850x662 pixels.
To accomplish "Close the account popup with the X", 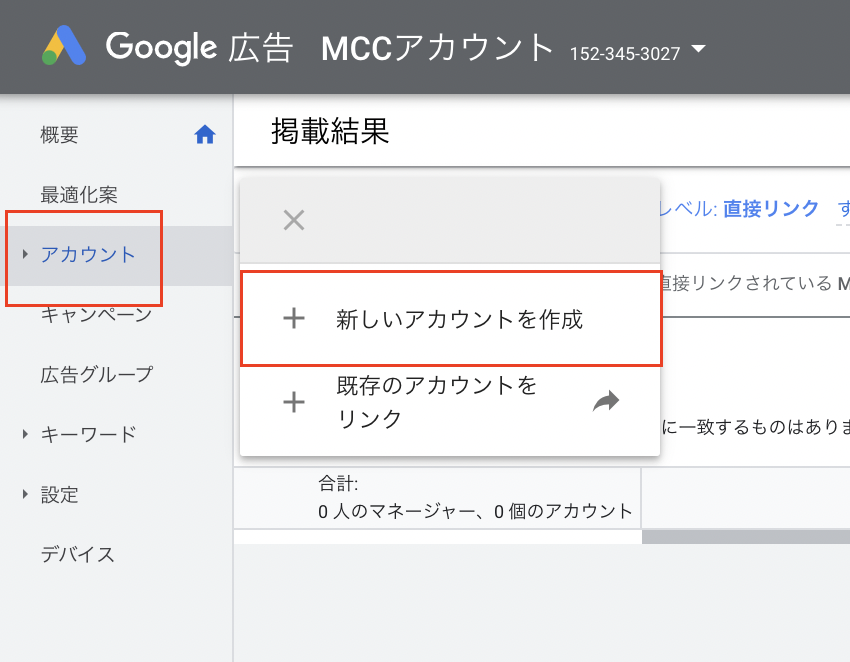I will (x=293, y=220).
